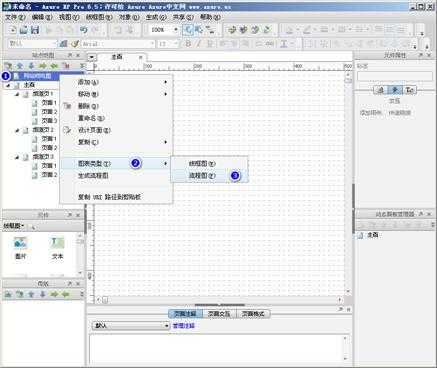This screenshot has height=368, width=437.
Task: Move master down with masters panel down arrow
Action: 42,294
